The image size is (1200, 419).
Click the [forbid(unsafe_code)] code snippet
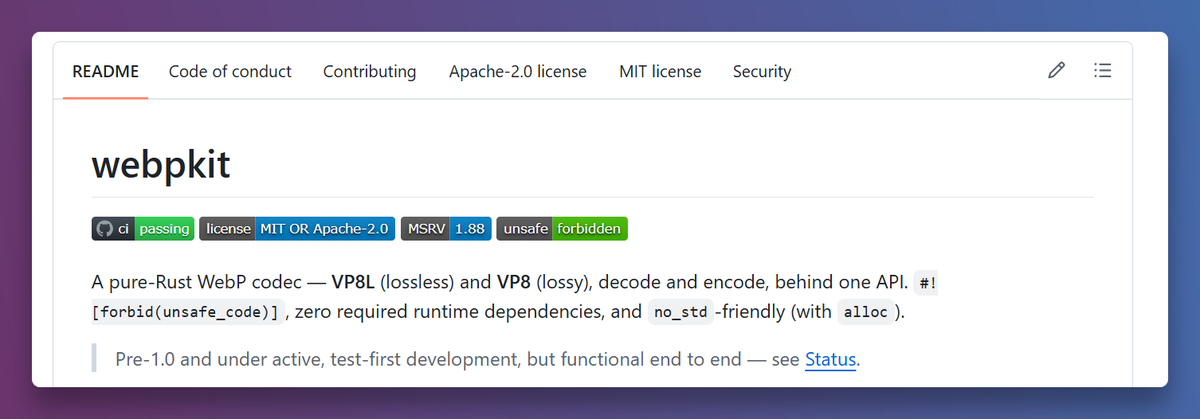[x=188, y=312]
